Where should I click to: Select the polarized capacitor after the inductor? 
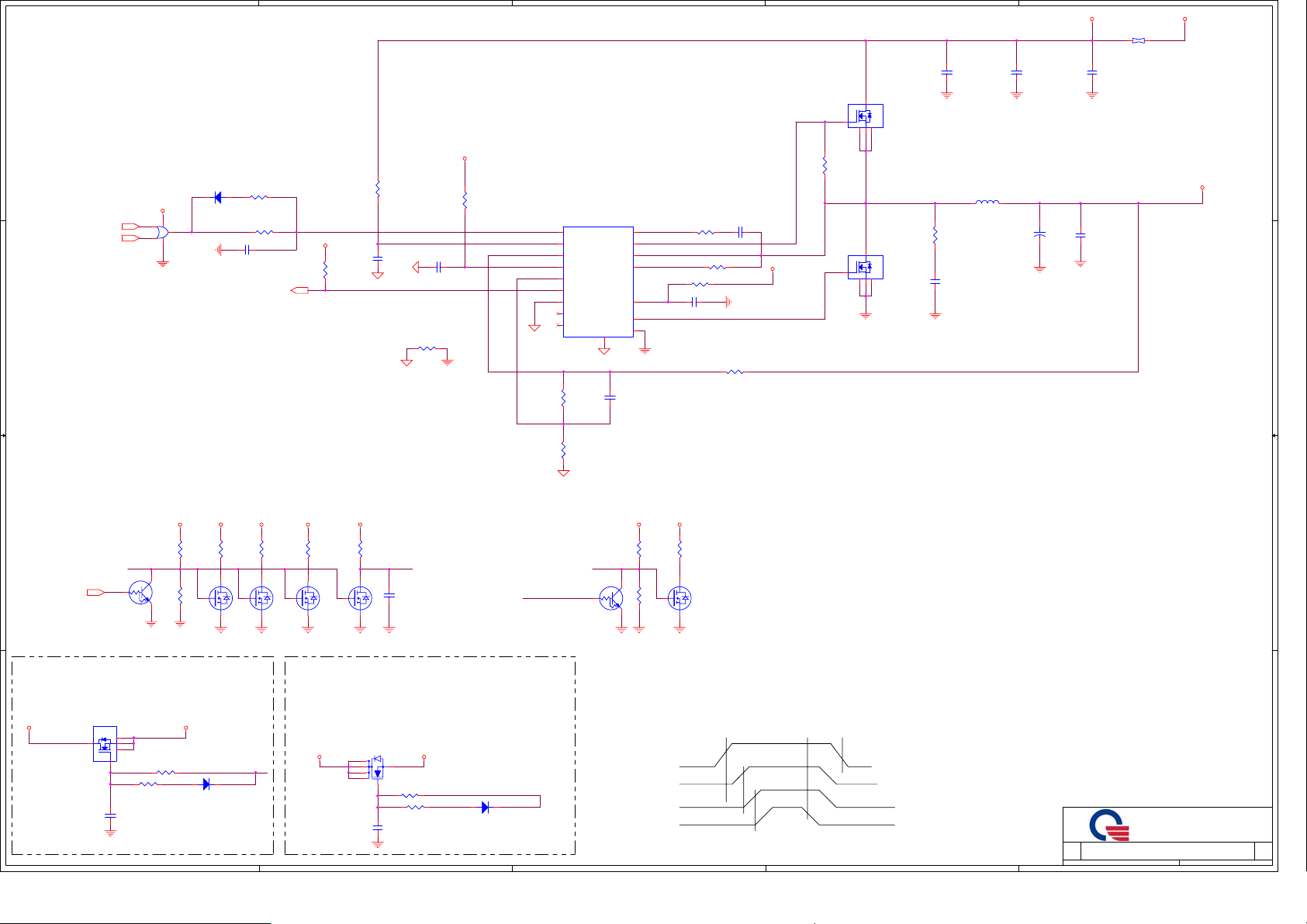point(1039,234)
